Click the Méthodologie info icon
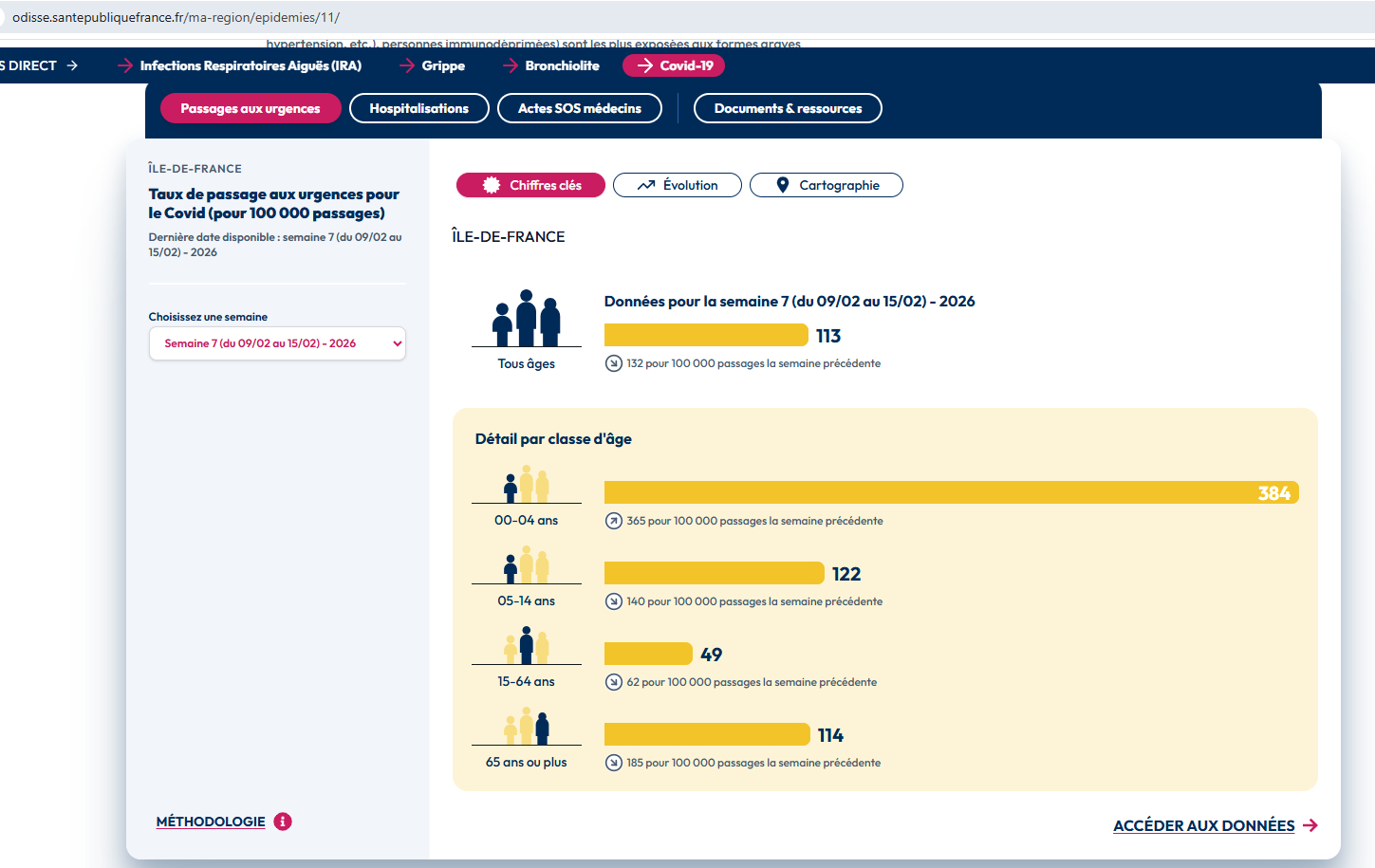This screenshot has width=1375, height=868. point(283,822)
